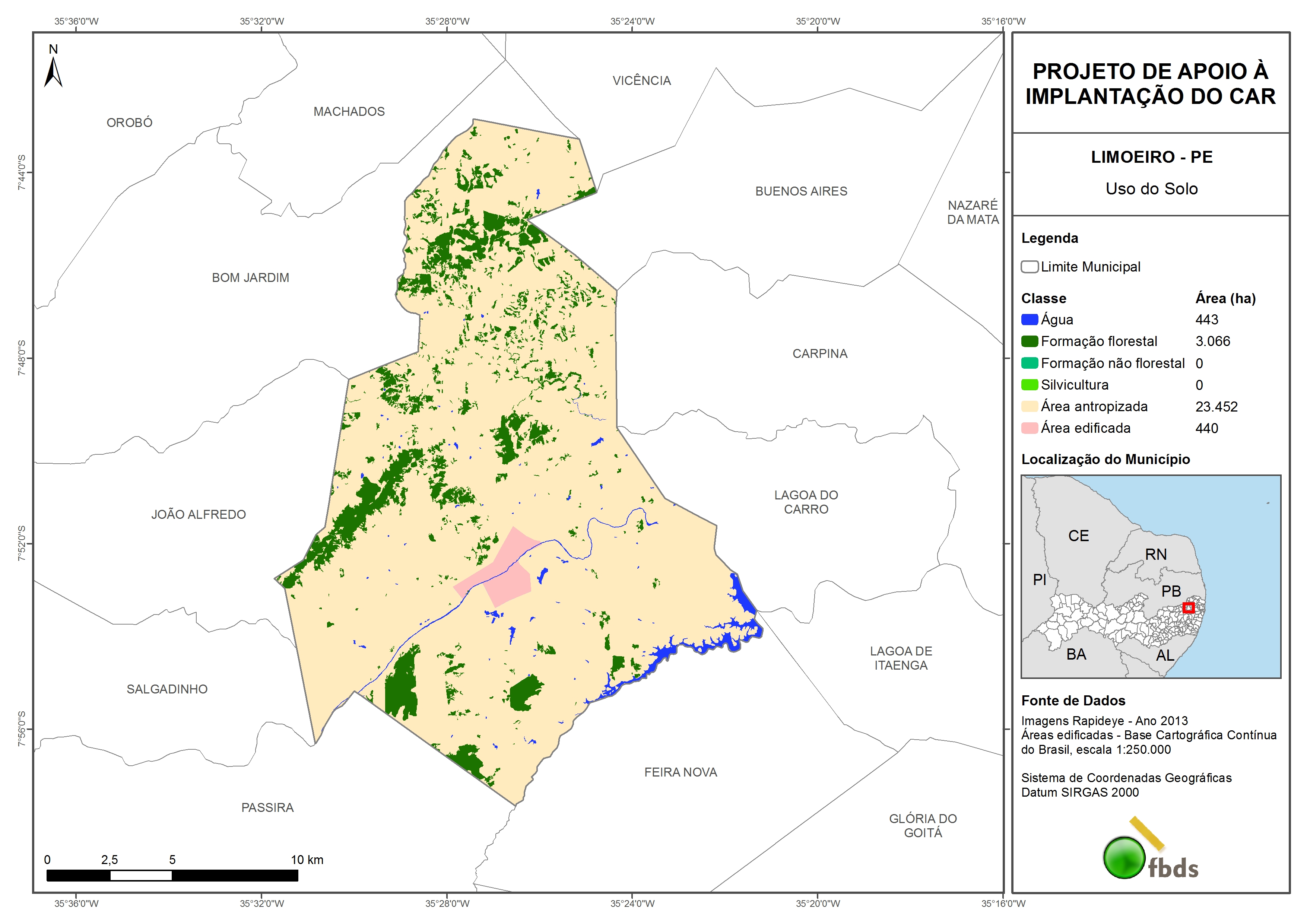
Task: Click the black-and-white scale bar
Action: [x=172, y=875]
